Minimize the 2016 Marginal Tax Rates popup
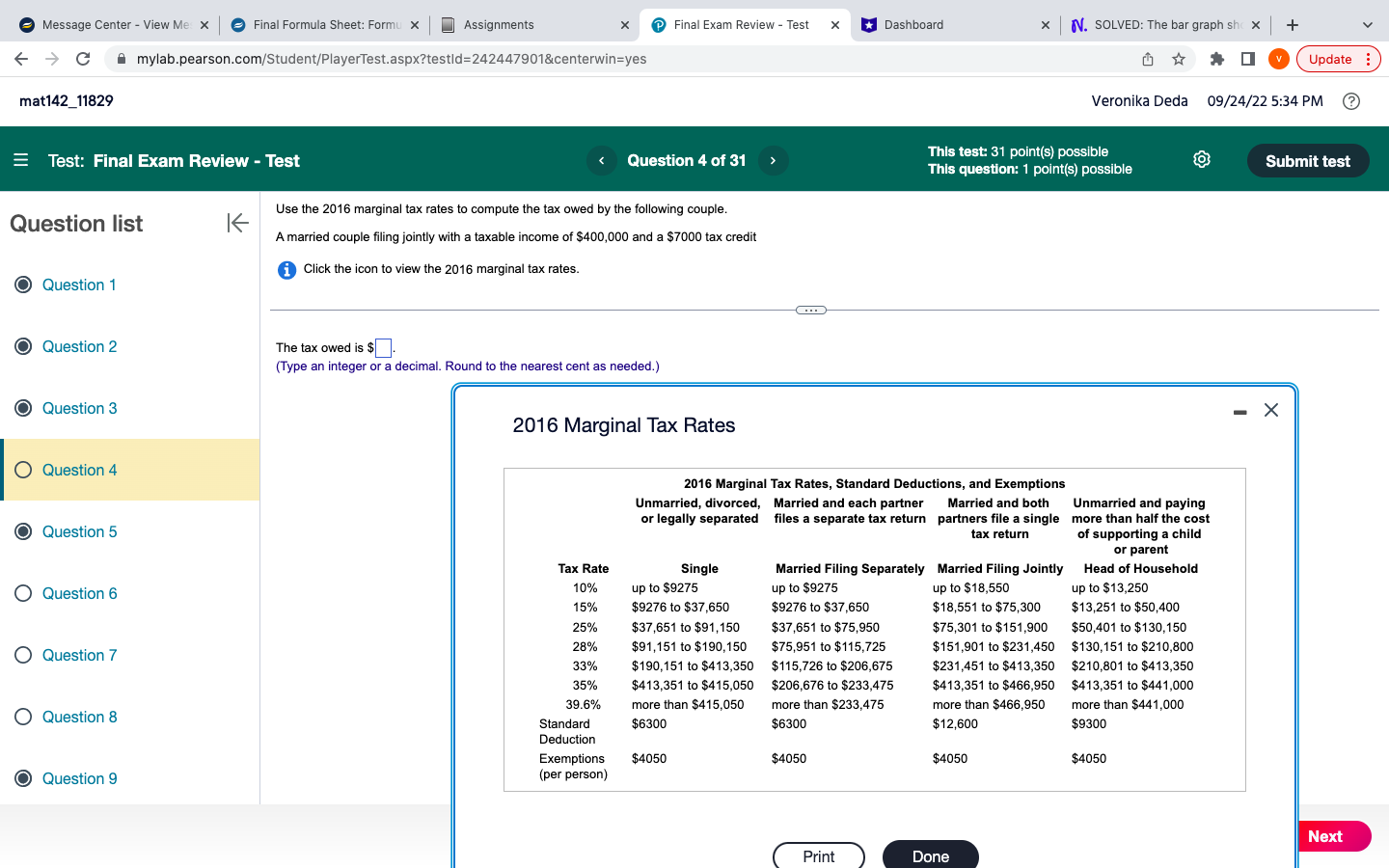1389x868 pixels. tap(1240, 412)
